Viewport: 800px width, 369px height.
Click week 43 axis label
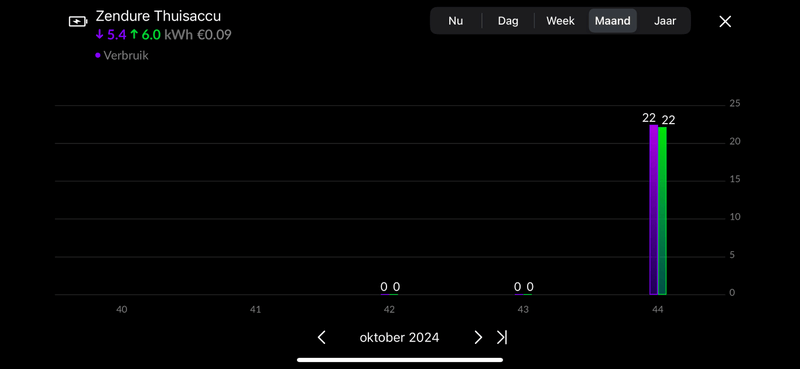click(523, 309)
